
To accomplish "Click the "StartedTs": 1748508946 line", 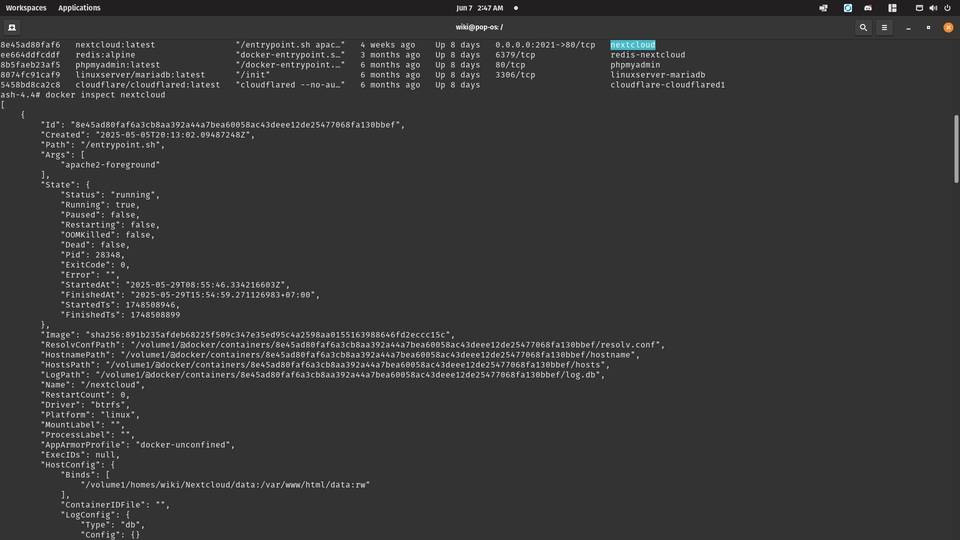I will pyautogui.click(x=120, y=305).
